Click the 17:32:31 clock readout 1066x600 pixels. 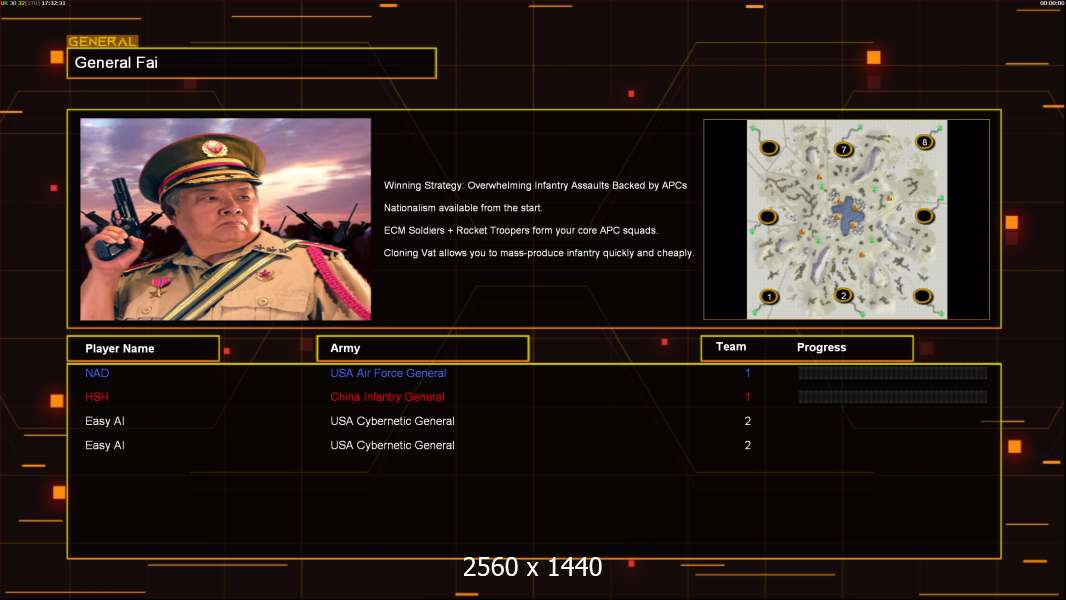click(x=54, y=3)
